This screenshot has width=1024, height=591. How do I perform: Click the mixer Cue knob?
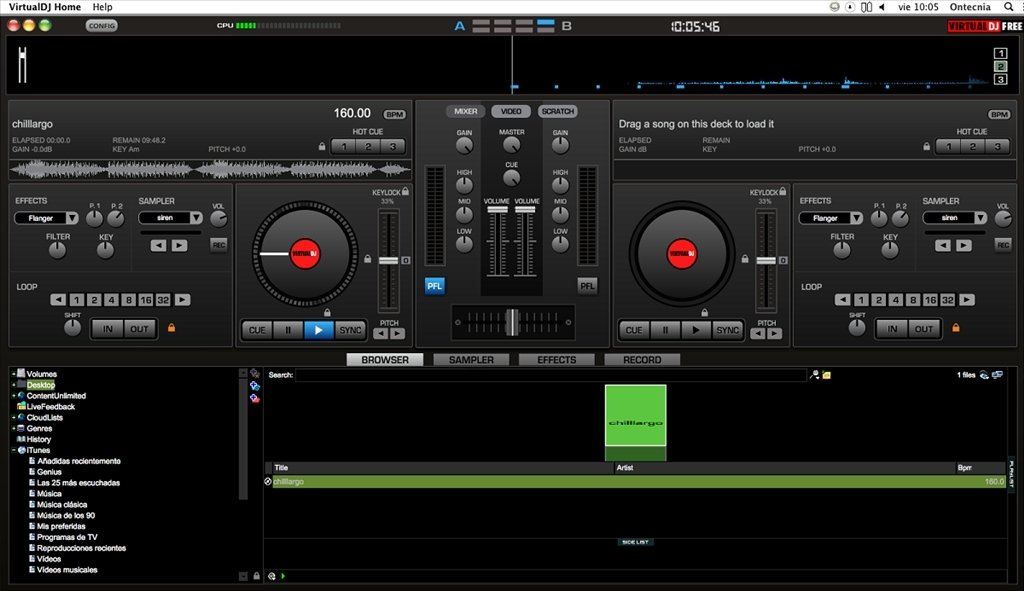click(x=512, y=177)
